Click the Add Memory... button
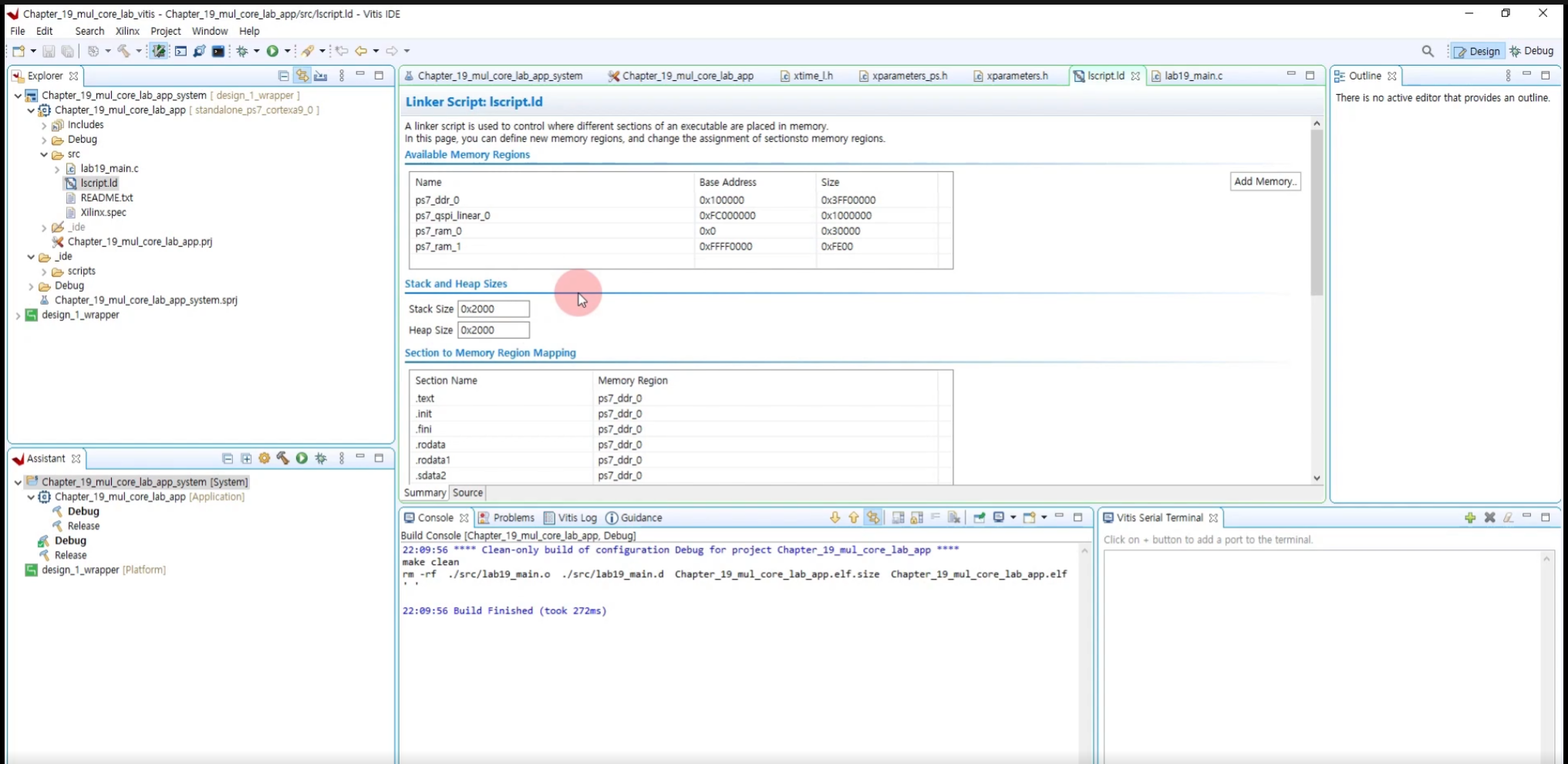The image size is (1568, 764). (x=1265, y=181)
